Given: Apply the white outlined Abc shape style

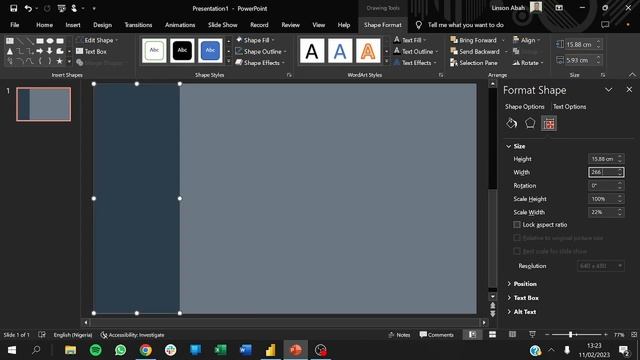Looking at the screenshot, I should point(154,51).
